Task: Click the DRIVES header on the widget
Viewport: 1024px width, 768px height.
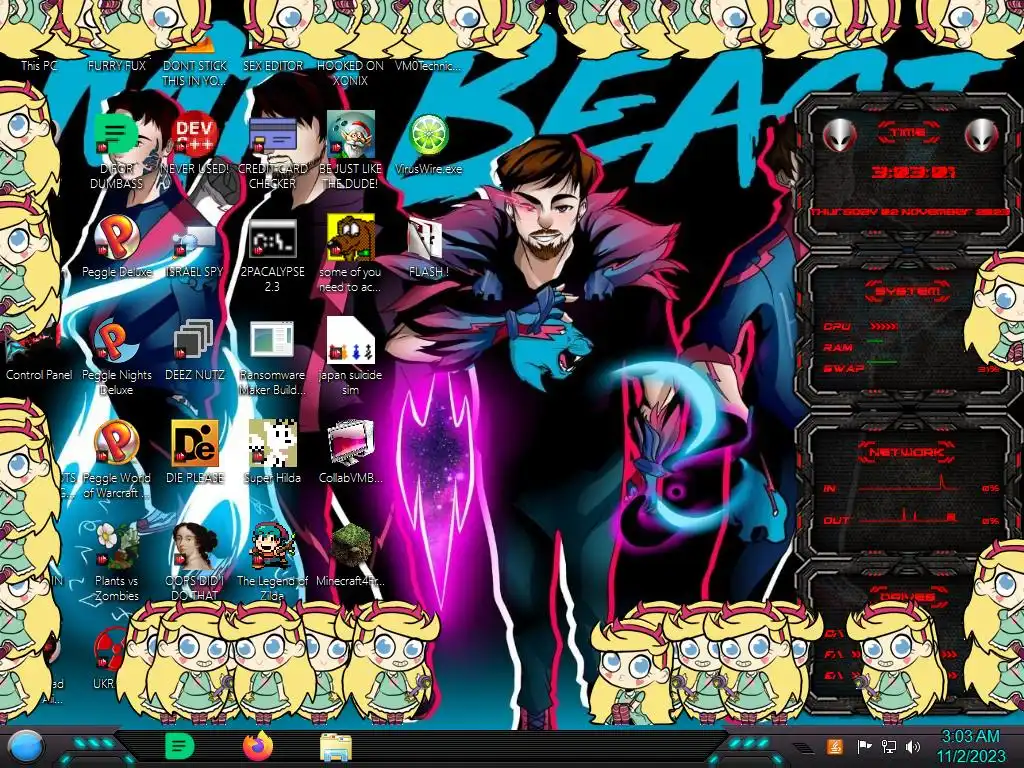Action: point(907,596)
